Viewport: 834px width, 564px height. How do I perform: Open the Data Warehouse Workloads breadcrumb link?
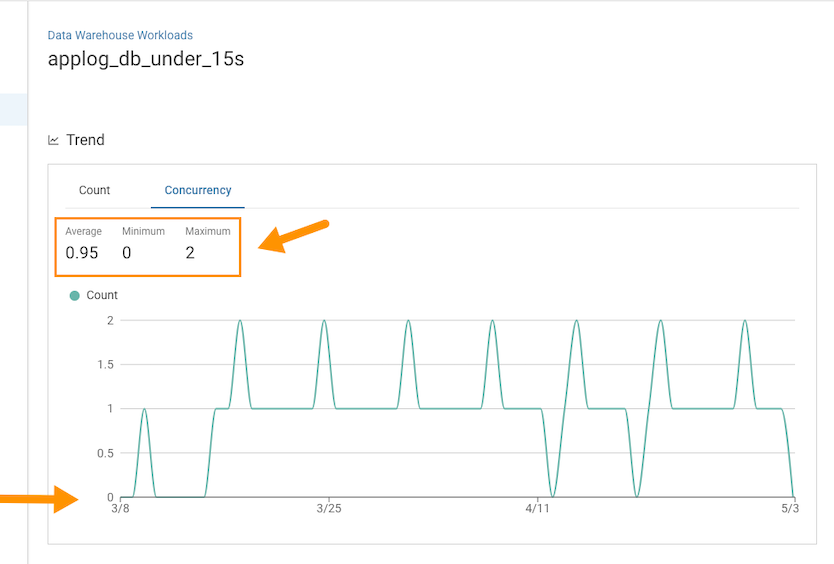coord(120,35)
